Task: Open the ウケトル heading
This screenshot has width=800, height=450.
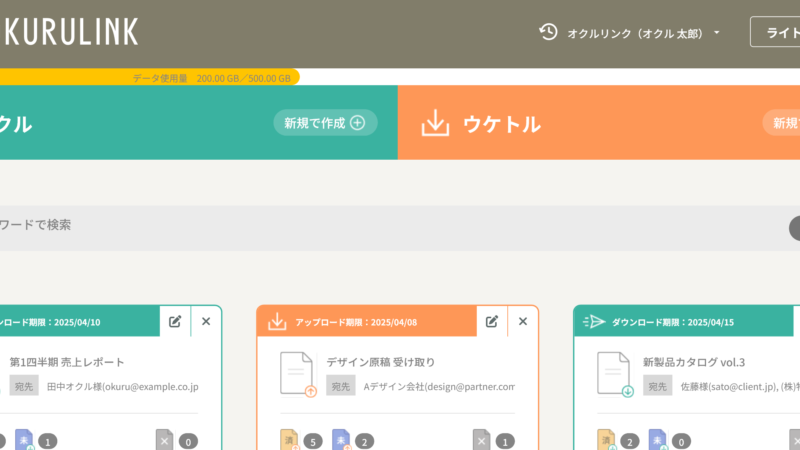Action: pyautogui.click(x=502, y=124)
